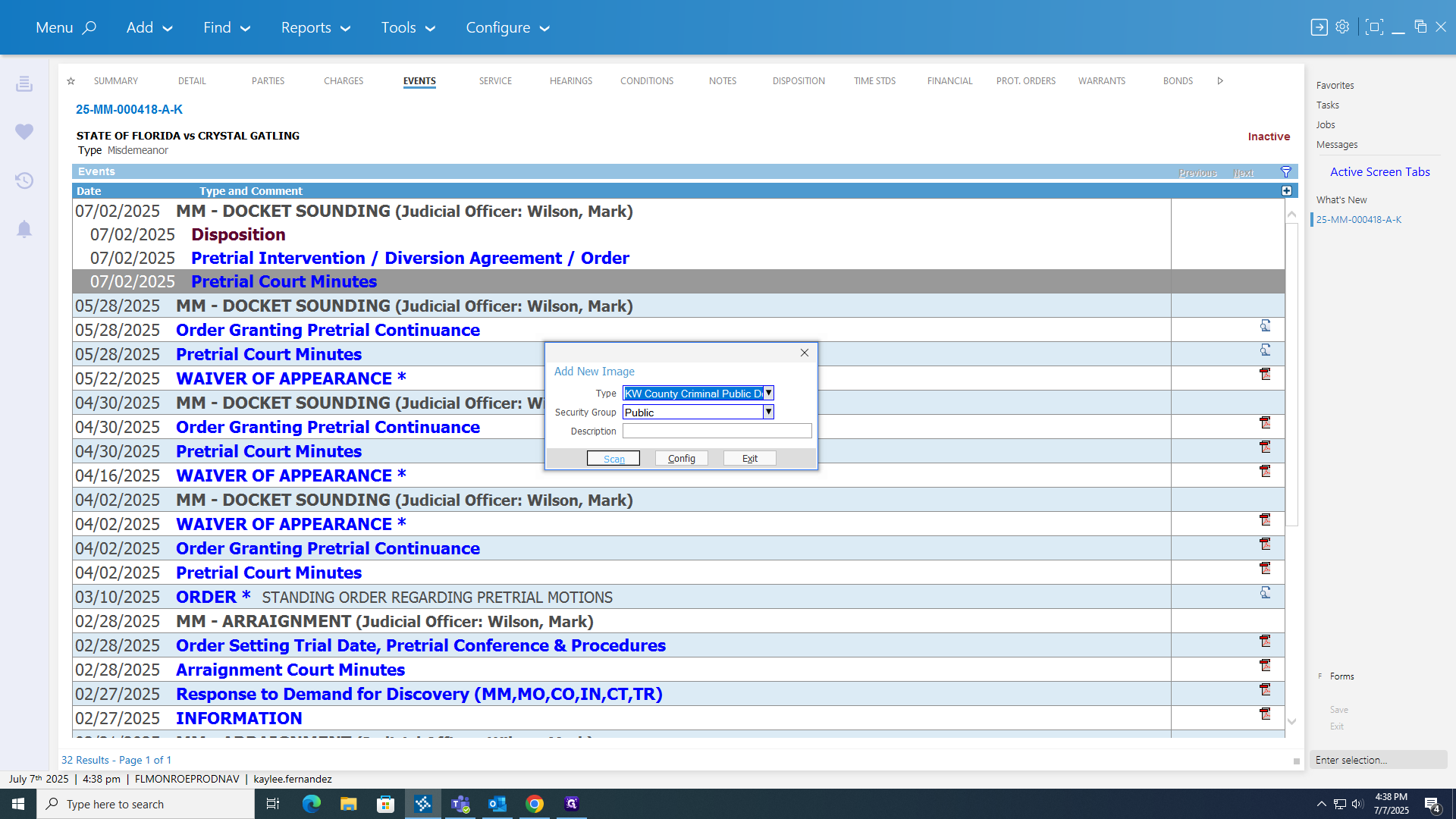1456x819 pixels.
Task: Click the Exit button in dialog
Action: [x=750, y=459]
